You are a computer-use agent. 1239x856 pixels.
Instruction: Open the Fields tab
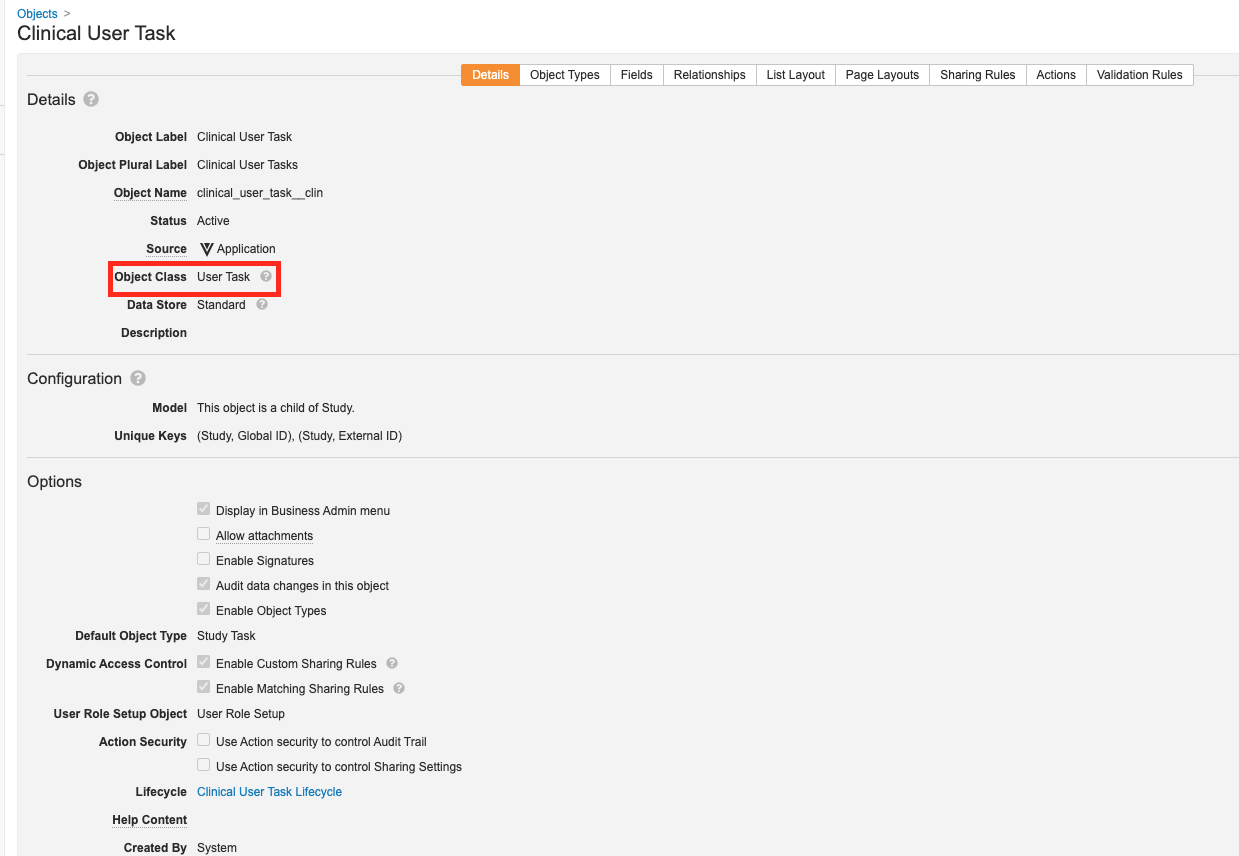click(x=636, y=75)
